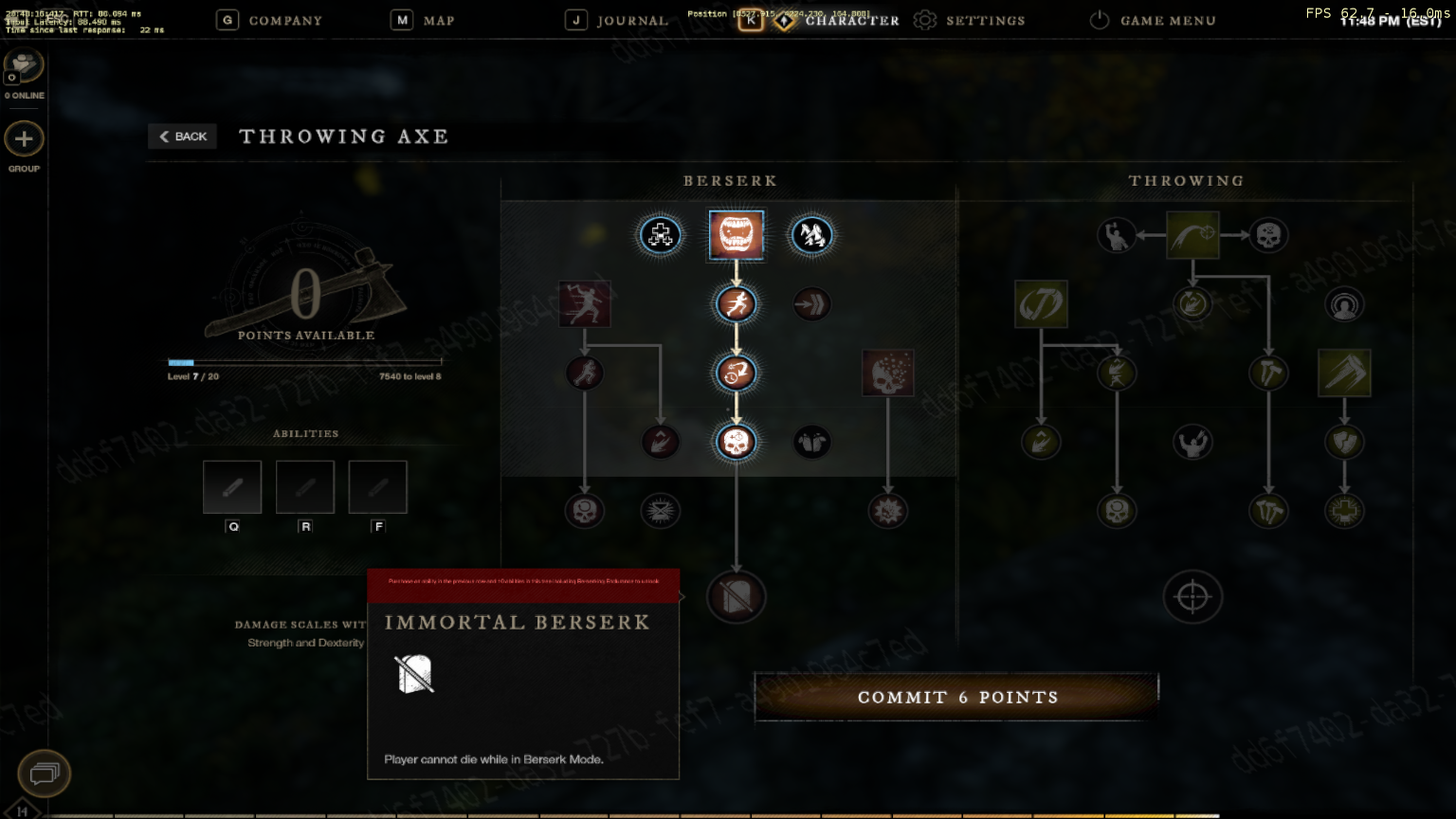This screenshot has width=1456, height=819.
Task: Go Back from Throwing Axe screen
Action: [183, 136]
